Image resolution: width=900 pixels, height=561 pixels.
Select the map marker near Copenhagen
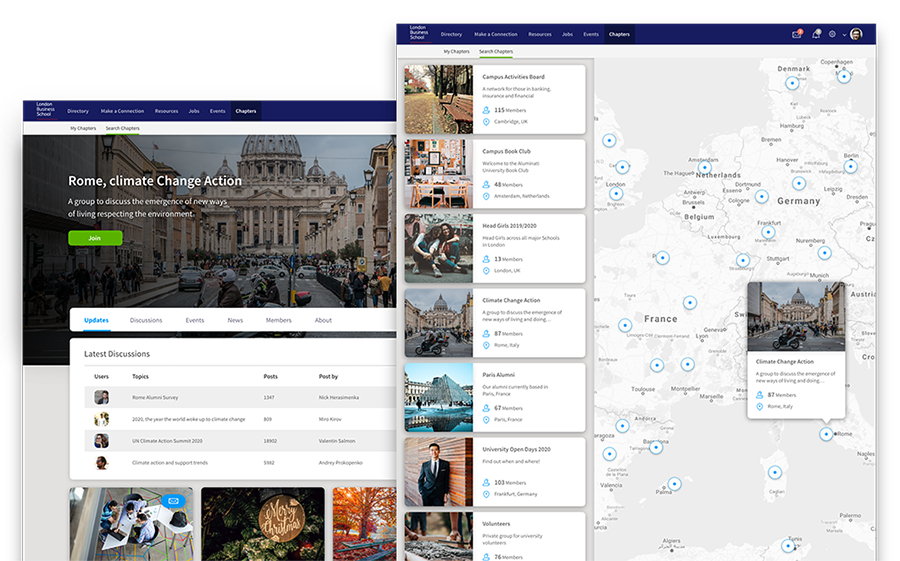[x=844, y=76]
